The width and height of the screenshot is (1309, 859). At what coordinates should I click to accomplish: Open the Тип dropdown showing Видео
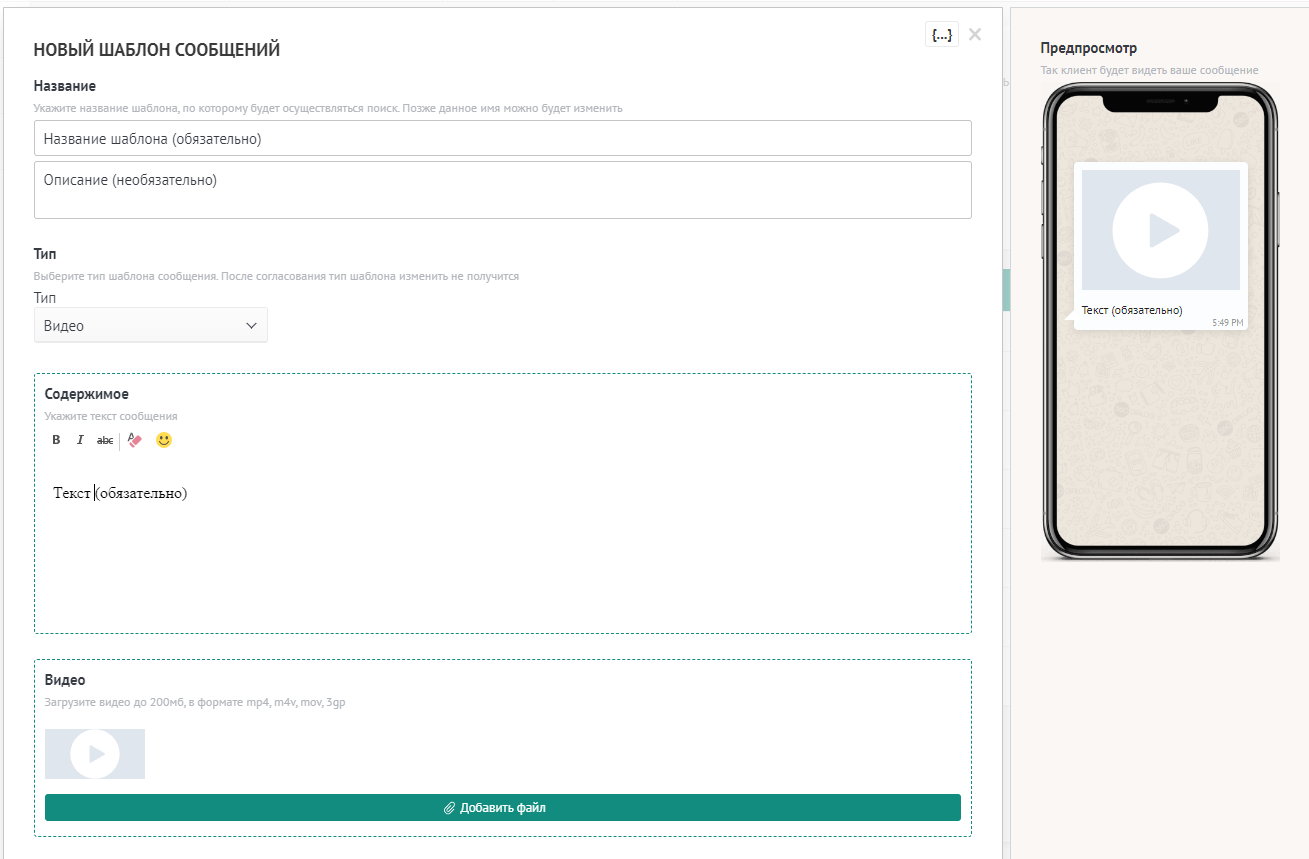(x=151, y=326)
